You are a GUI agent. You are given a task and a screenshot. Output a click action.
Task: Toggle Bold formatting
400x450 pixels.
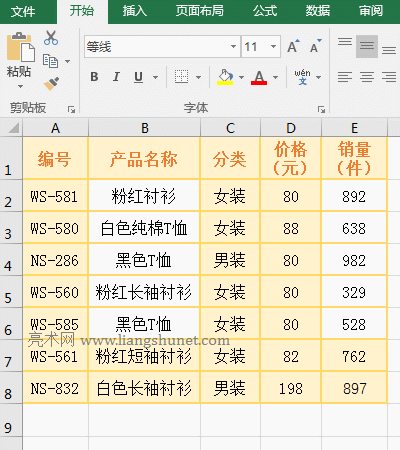94,77
